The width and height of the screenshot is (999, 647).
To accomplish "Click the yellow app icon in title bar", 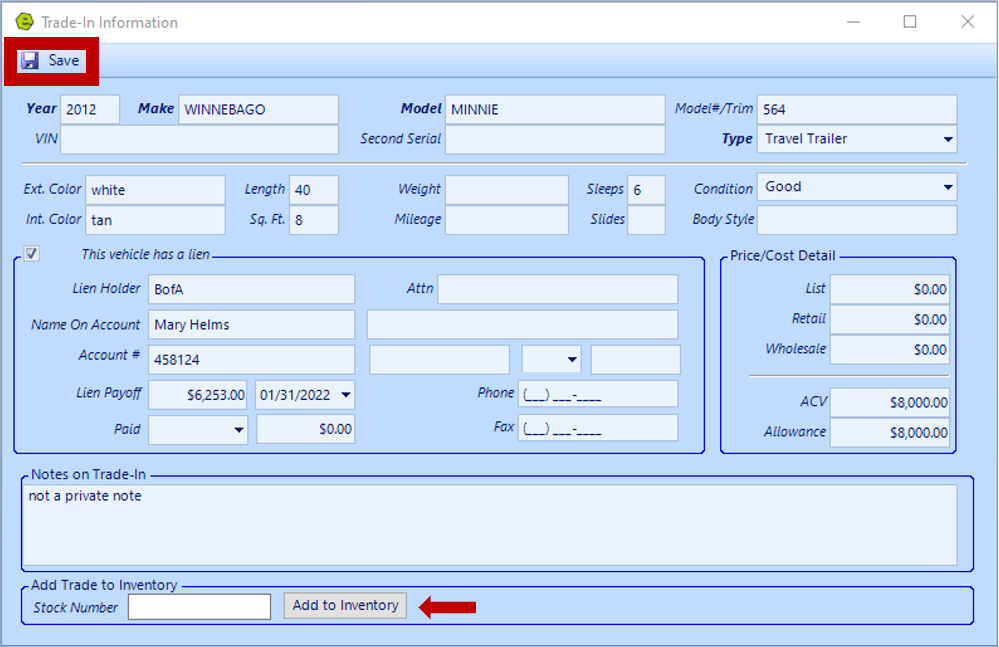I will tap(24, 22).
